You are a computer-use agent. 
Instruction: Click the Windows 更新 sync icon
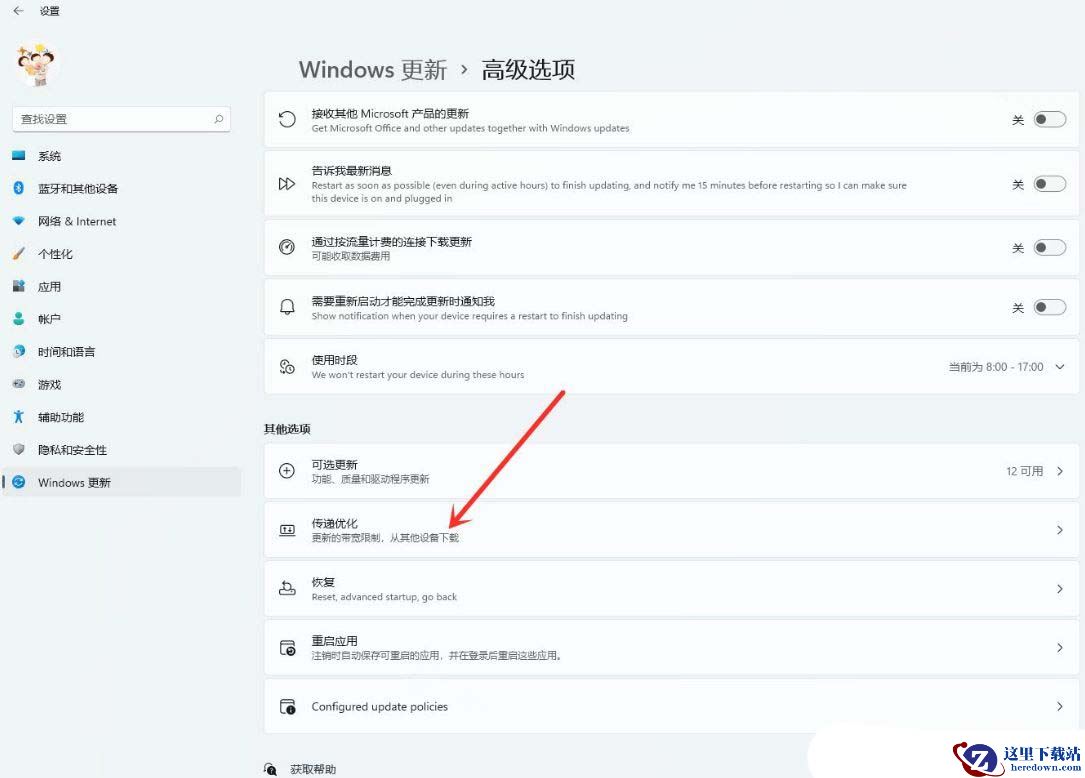point(19,482)
